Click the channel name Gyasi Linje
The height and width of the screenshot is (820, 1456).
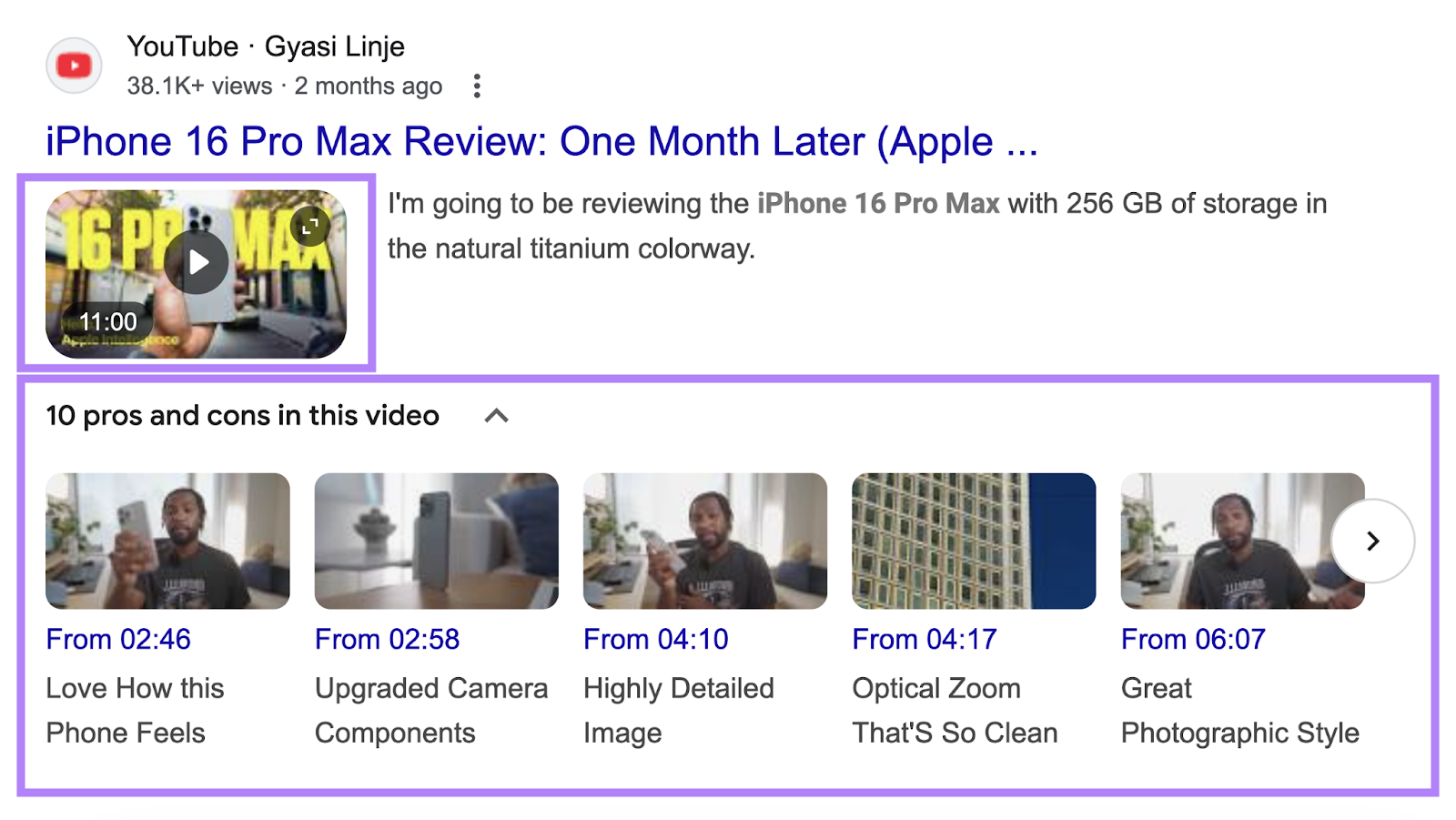tap(335, 46)
